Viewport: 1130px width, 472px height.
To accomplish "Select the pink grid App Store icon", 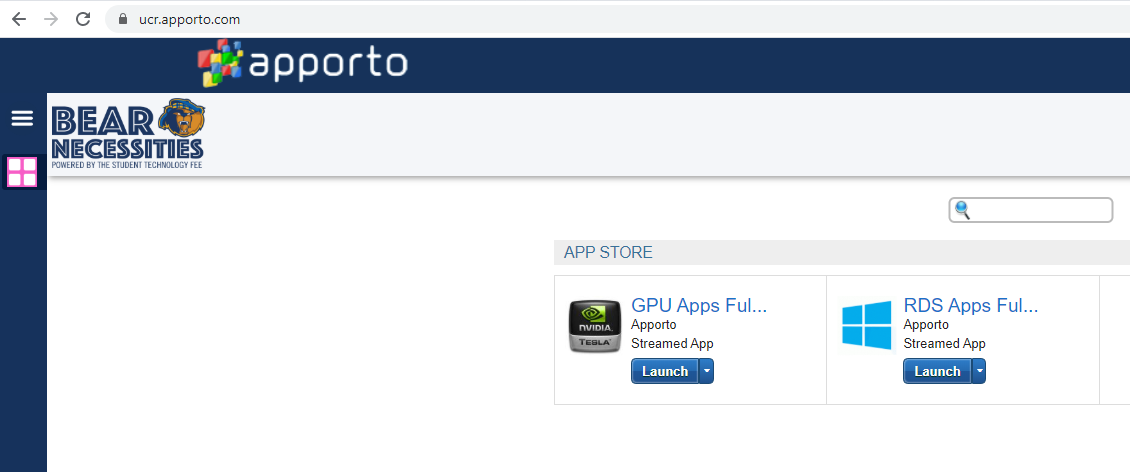I will tap(22, 172).
